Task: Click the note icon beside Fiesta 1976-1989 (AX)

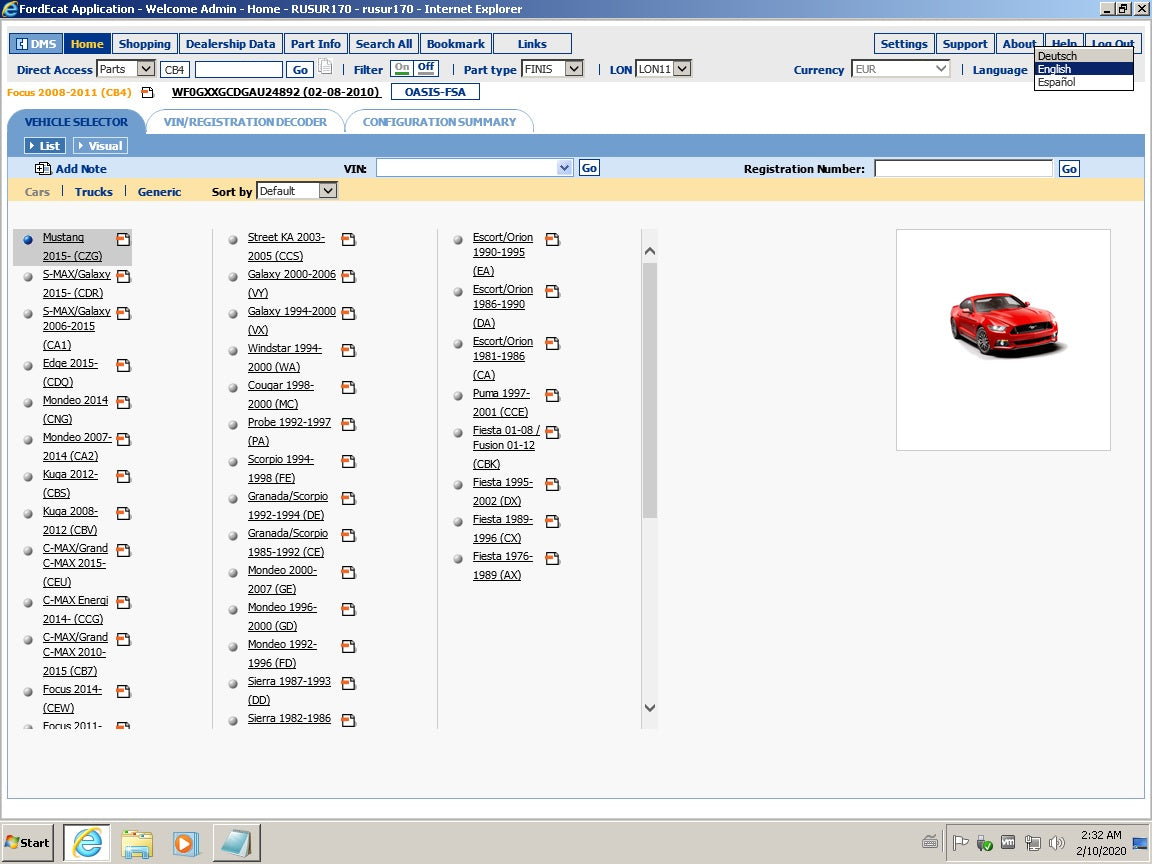Action: (551, 557)
